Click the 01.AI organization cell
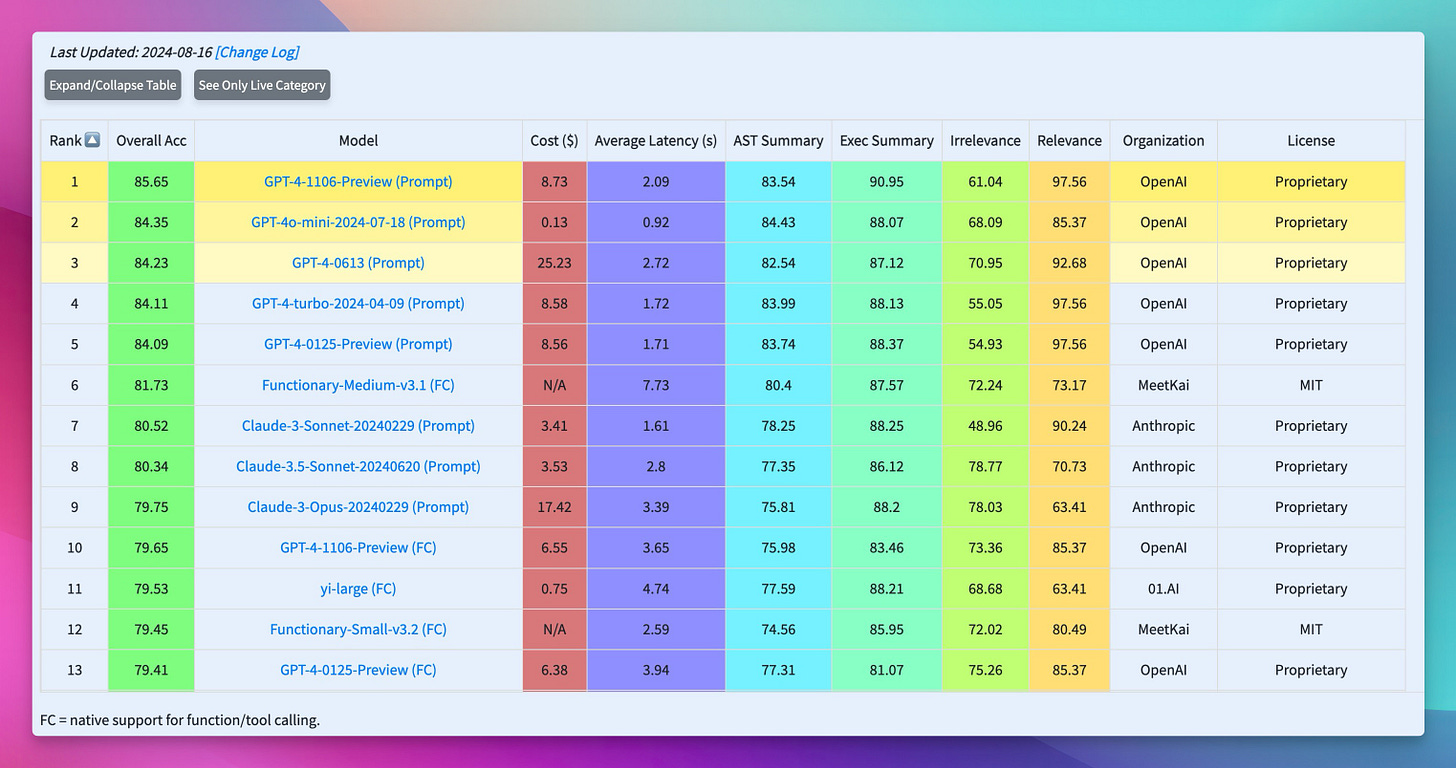Viewport: 1456px width, 768px height. pos(1163,589)
